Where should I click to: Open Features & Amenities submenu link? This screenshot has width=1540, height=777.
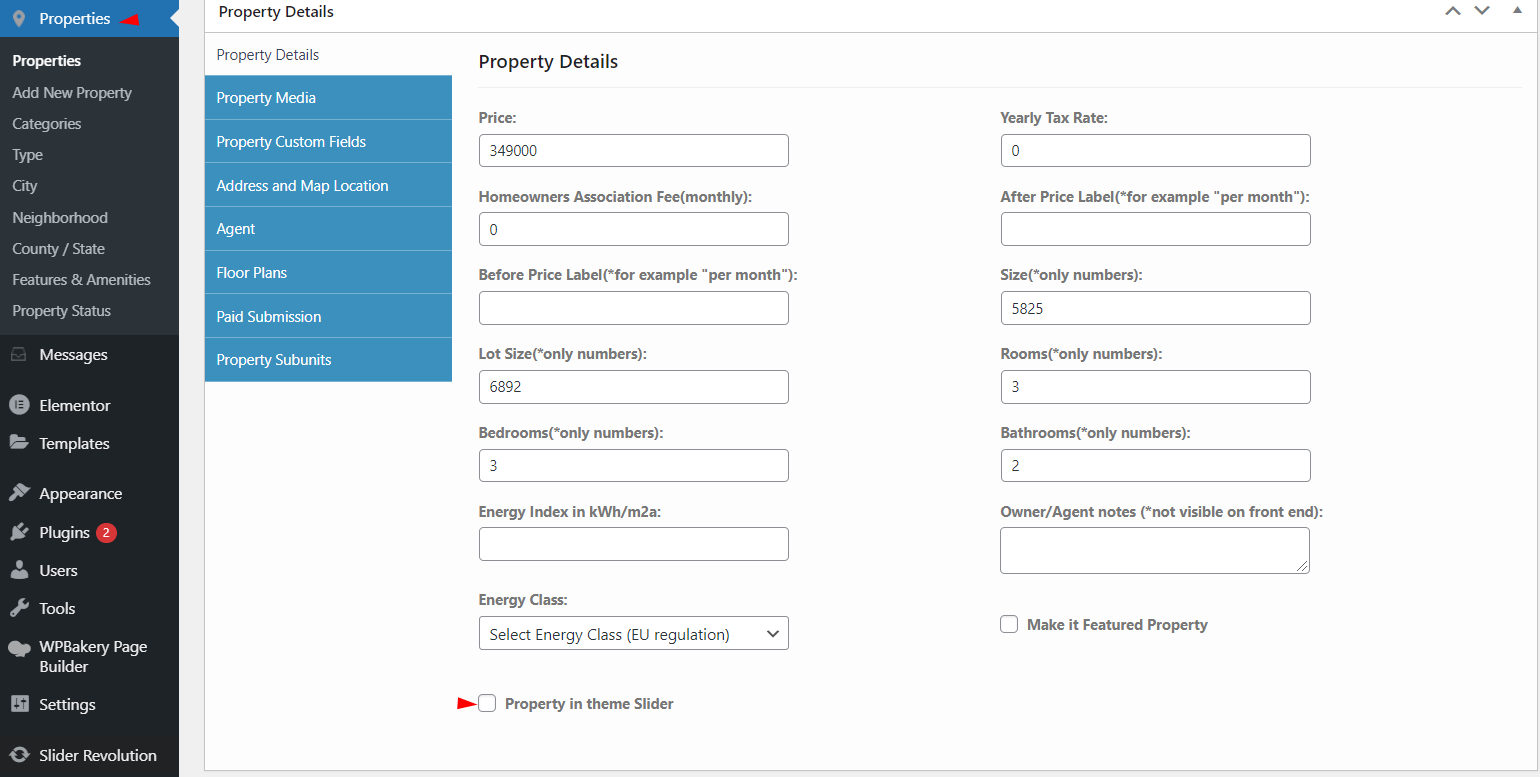click(x=81, y=280)
